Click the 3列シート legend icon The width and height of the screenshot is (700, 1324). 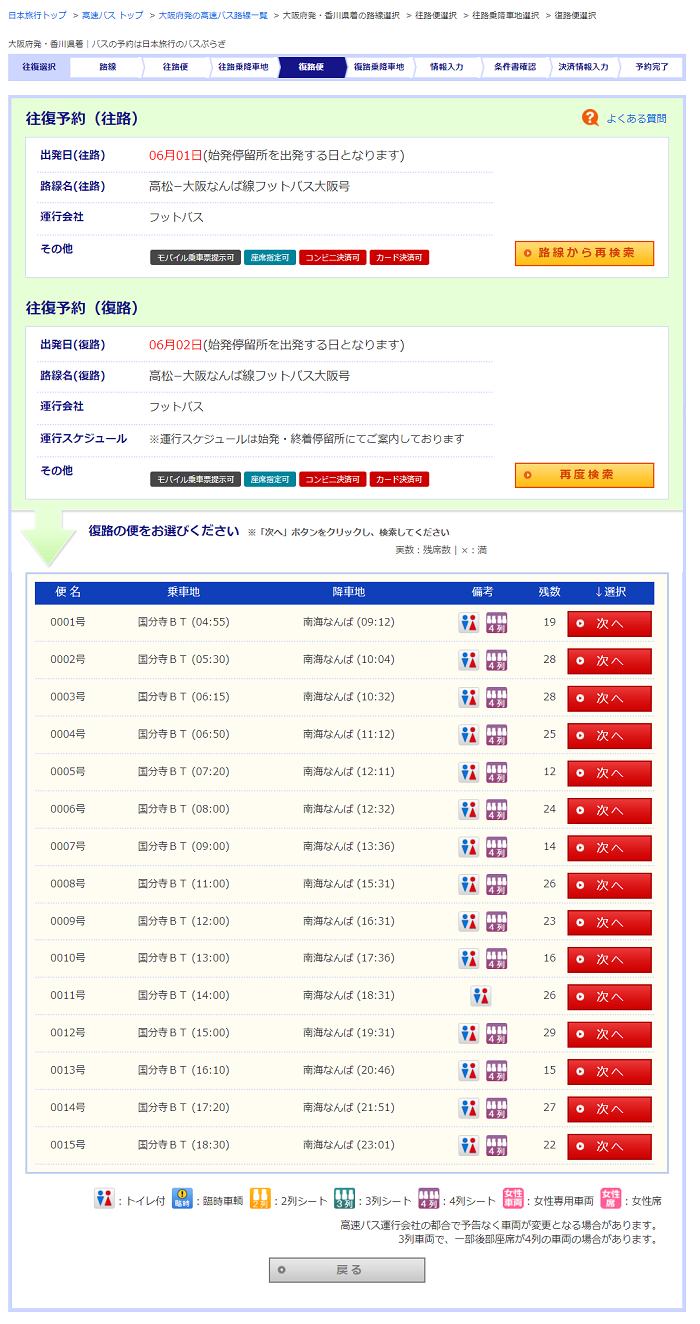(x=344, y=1199)
